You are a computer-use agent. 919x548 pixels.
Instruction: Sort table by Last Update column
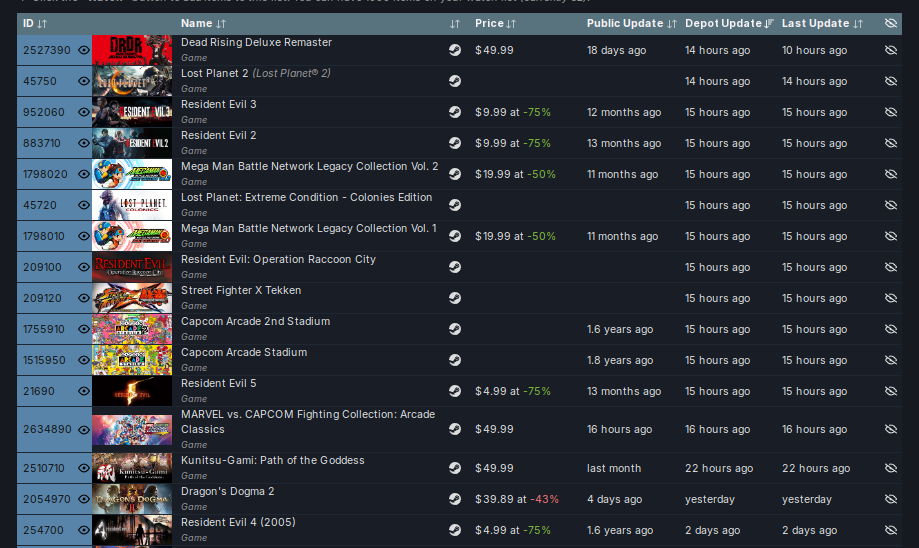pos(822,23)
